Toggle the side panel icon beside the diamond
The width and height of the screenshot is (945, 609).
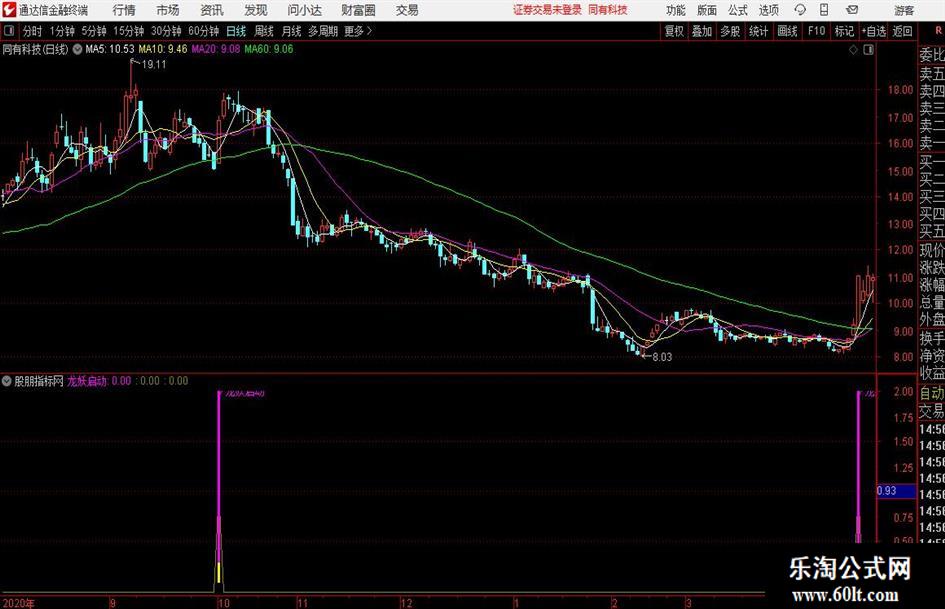coord(868,50)
